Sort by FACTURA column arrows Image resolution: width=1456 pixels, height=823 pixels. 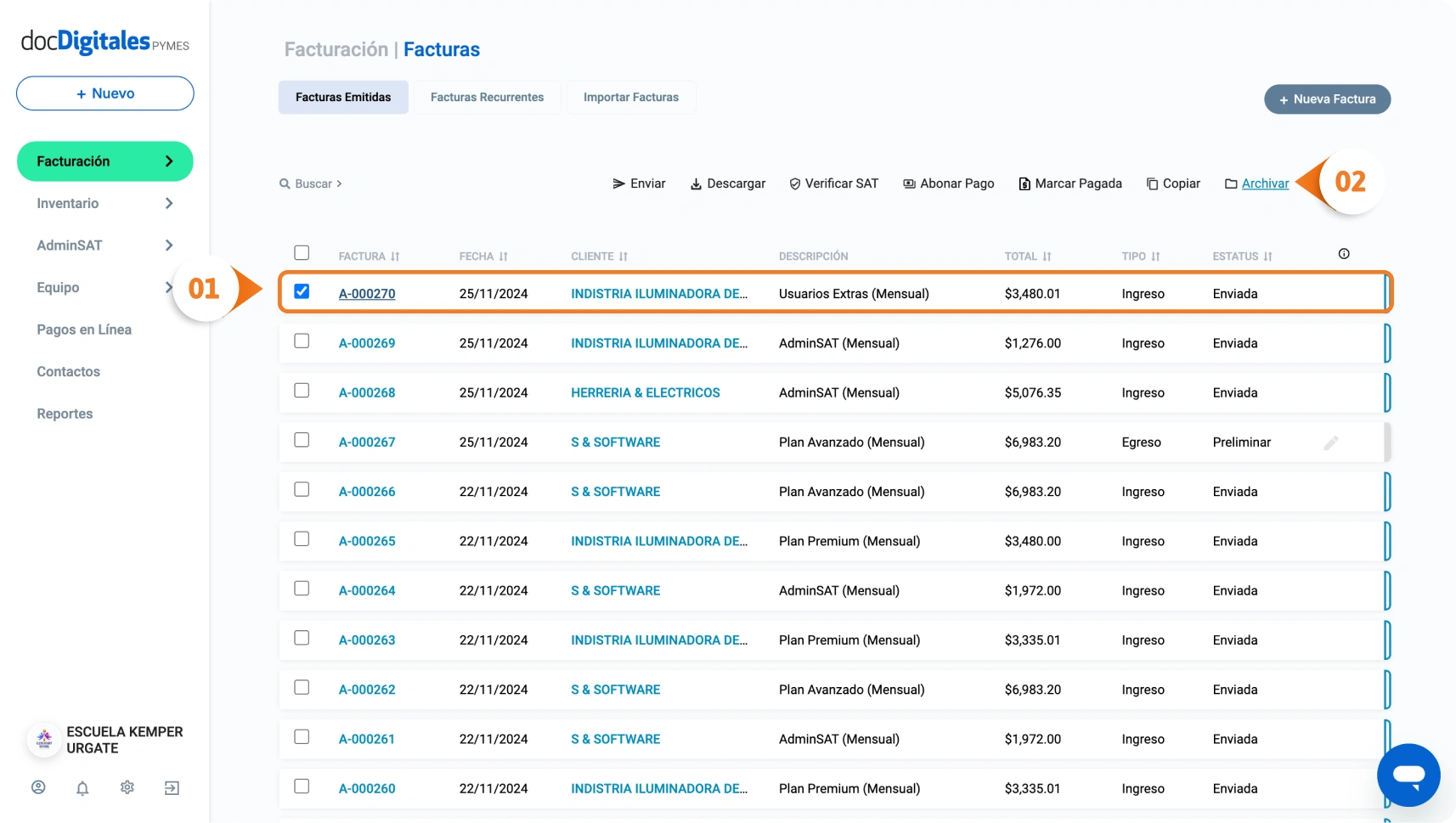[x=395, y=256]
